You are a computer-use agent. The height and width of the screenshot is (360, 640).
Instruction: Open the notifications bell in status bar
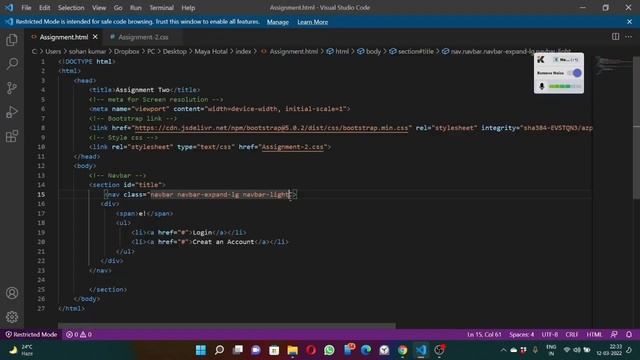coord(629,334)
